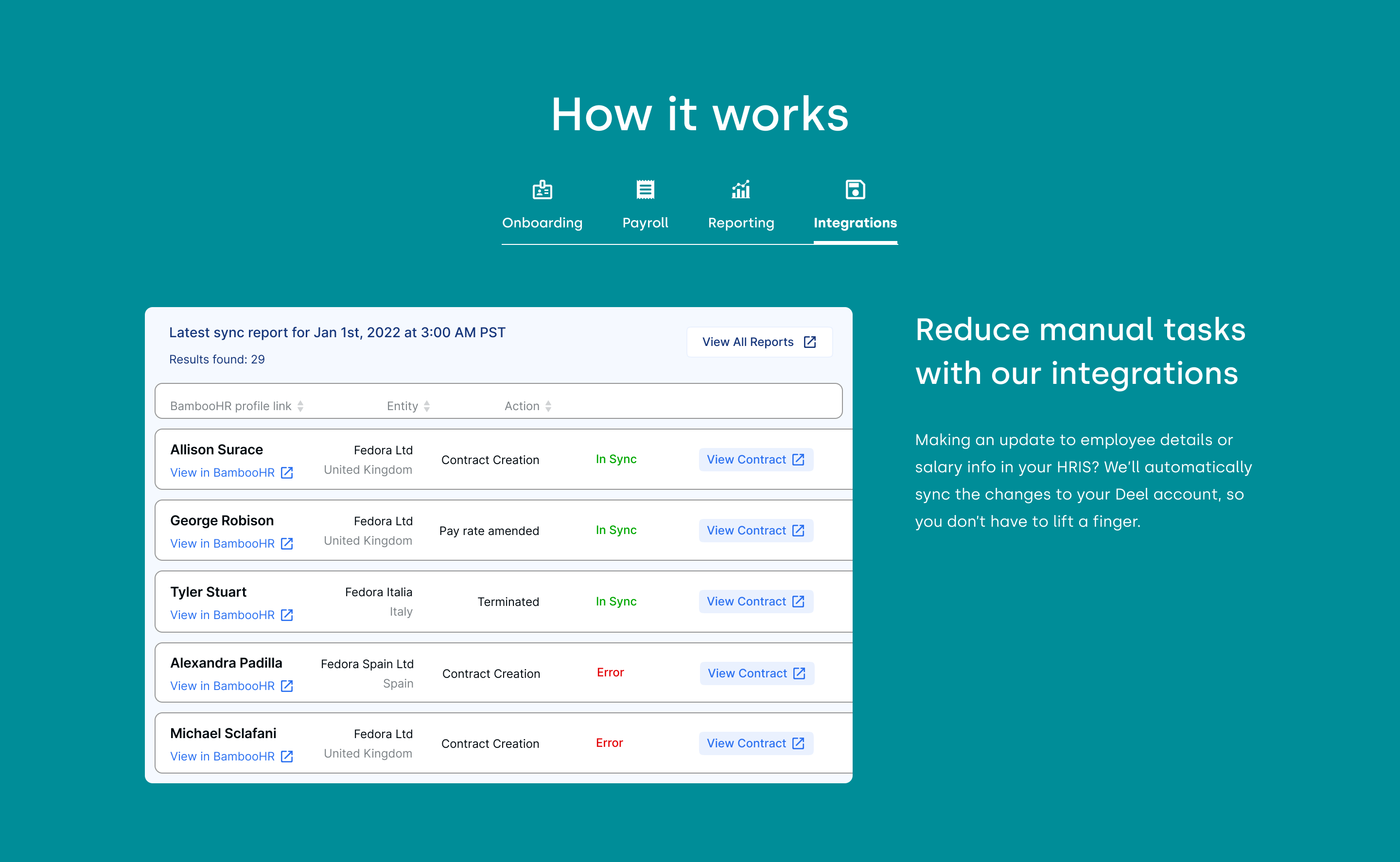
Task: Click external icon beside Michael Sclafani's BambooHR link
Action: 287,756
